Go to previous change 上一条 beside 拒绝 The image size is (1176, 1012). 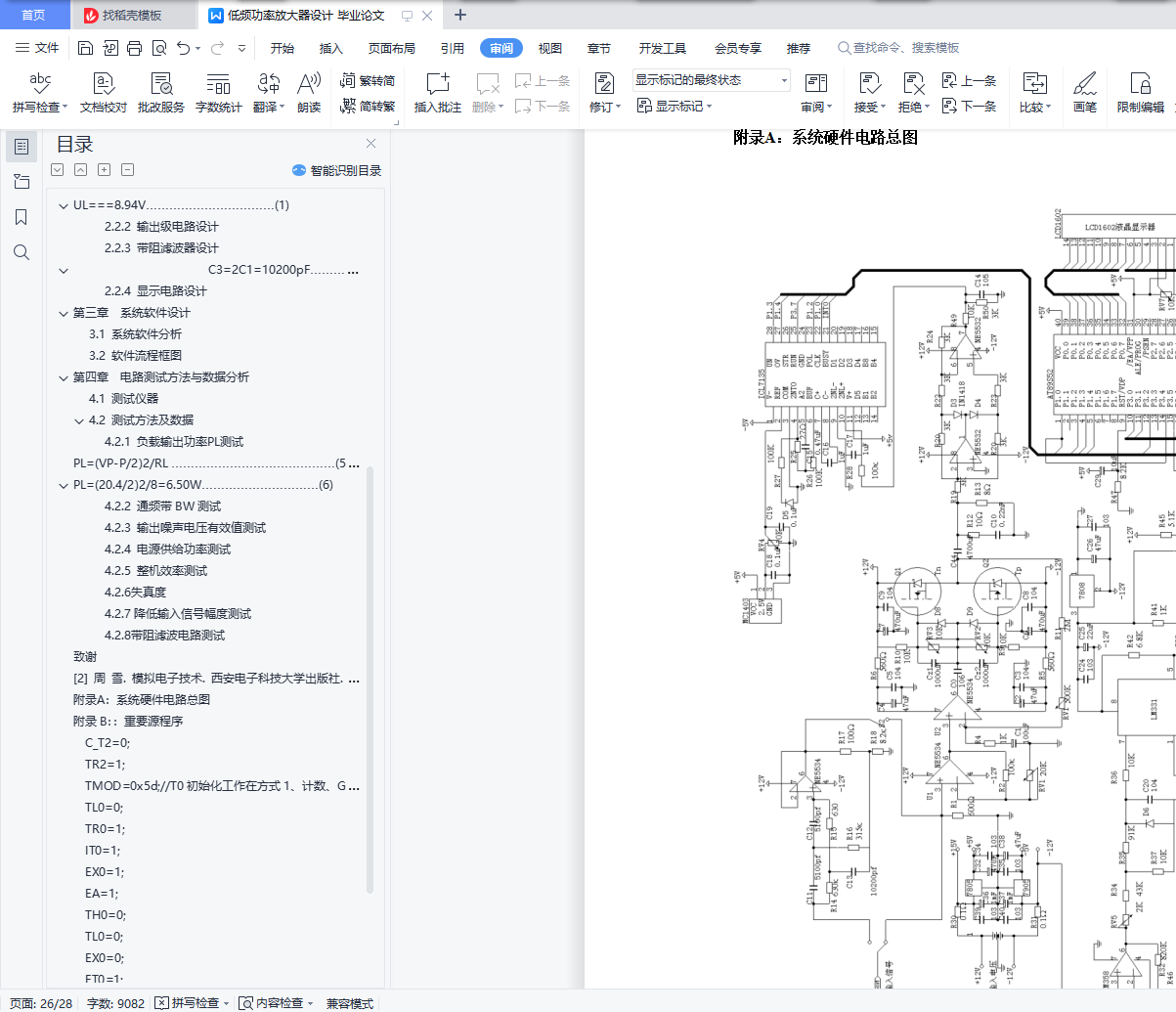click(969, 81)
